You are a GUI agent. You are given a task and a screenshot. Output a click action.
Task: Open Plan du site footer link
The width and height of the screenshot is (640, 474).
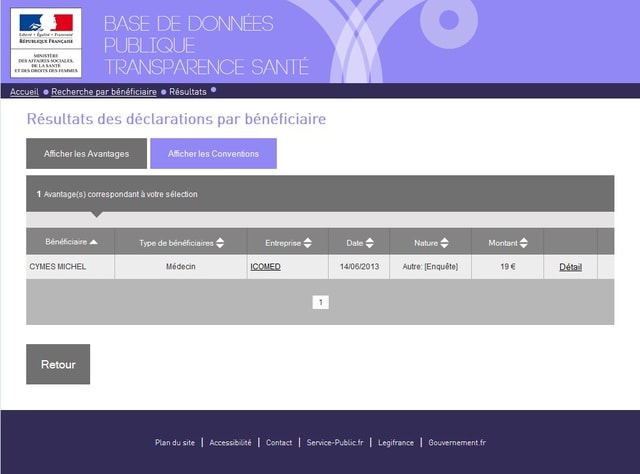pos(175,442)
